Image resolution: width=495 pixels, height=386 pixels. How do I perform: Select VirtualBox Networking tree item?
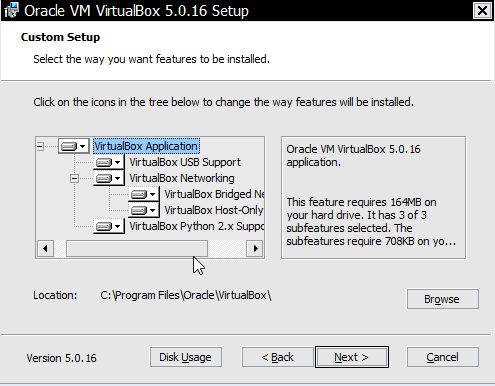point(182,178)
